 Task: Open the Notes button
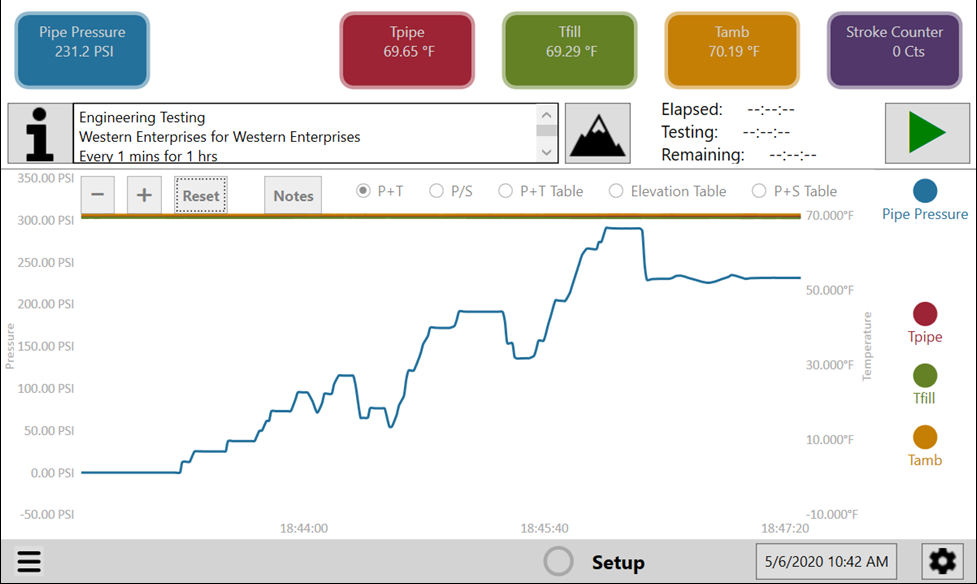293,196
